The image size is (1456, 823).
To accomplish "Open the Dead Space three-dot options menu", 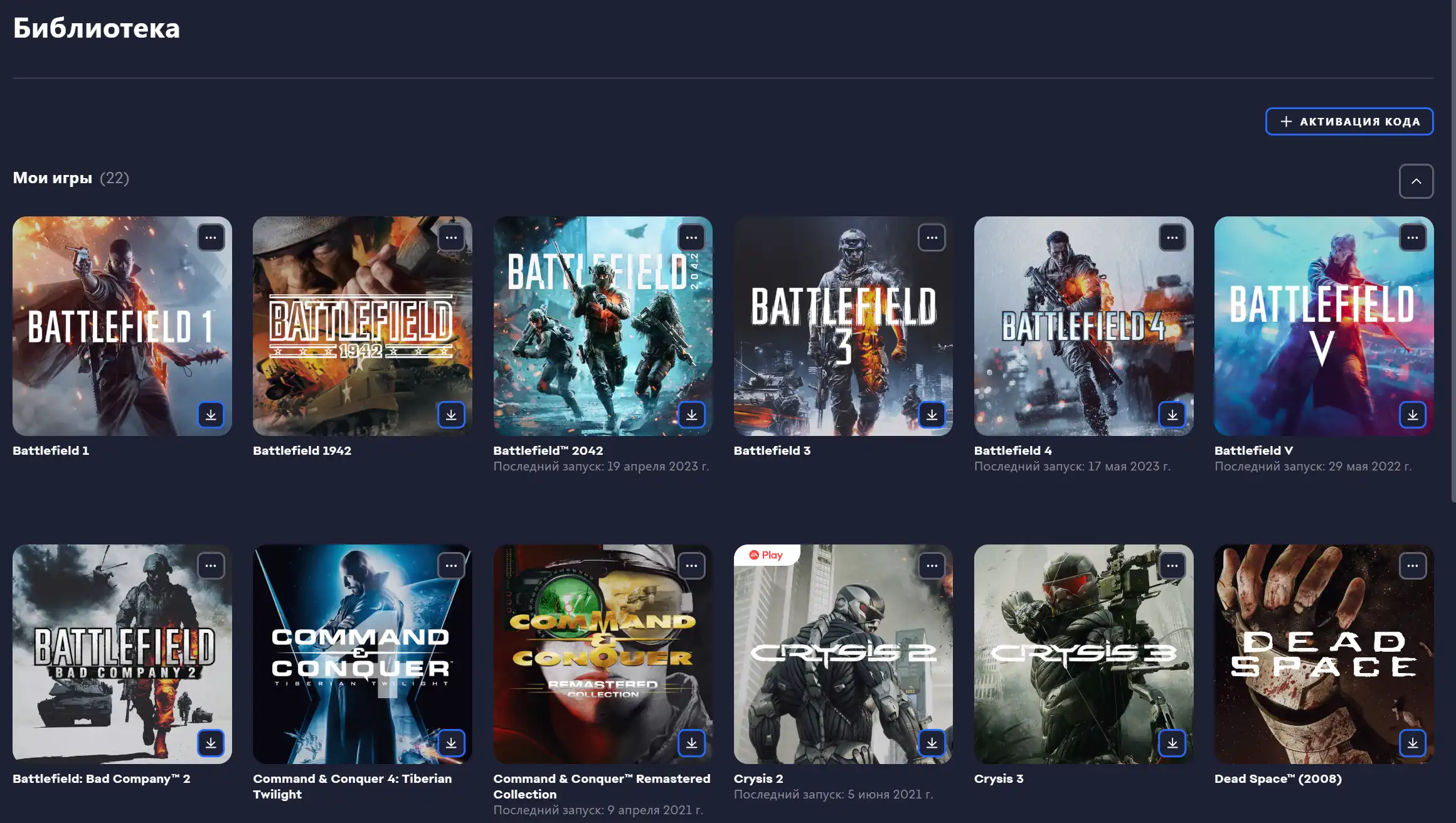I will coord(1412,566).
